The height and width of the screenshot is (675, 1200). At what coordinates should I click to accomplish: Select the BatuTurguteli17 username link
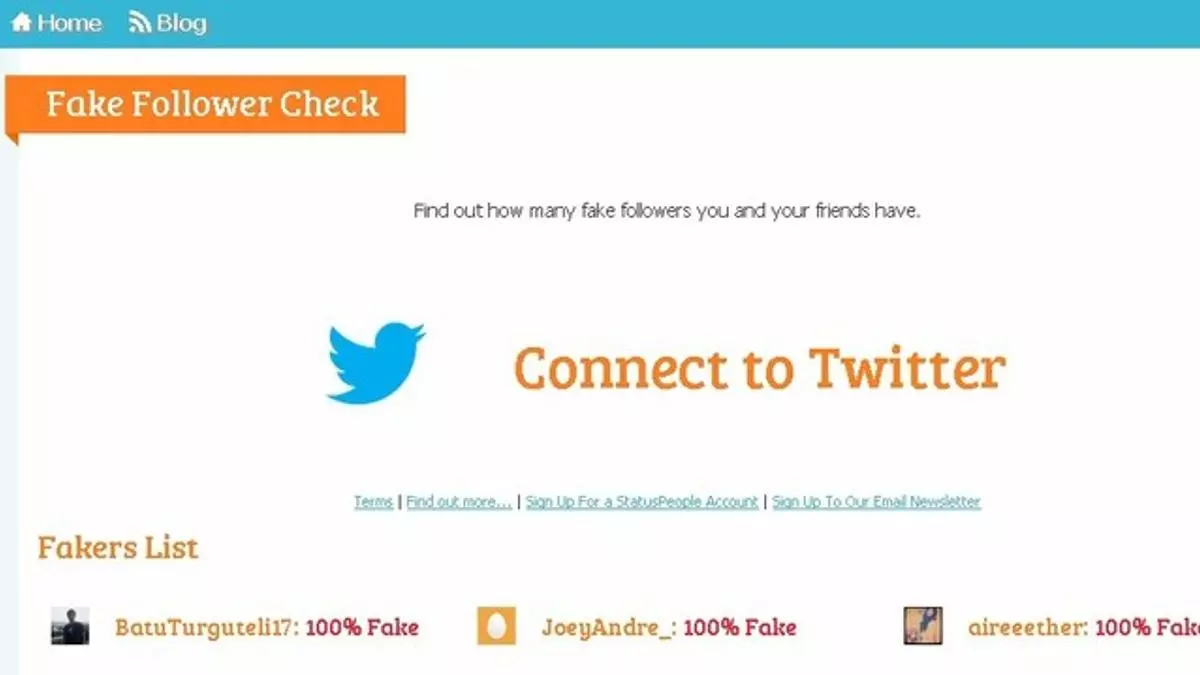(x=207, y=628)
